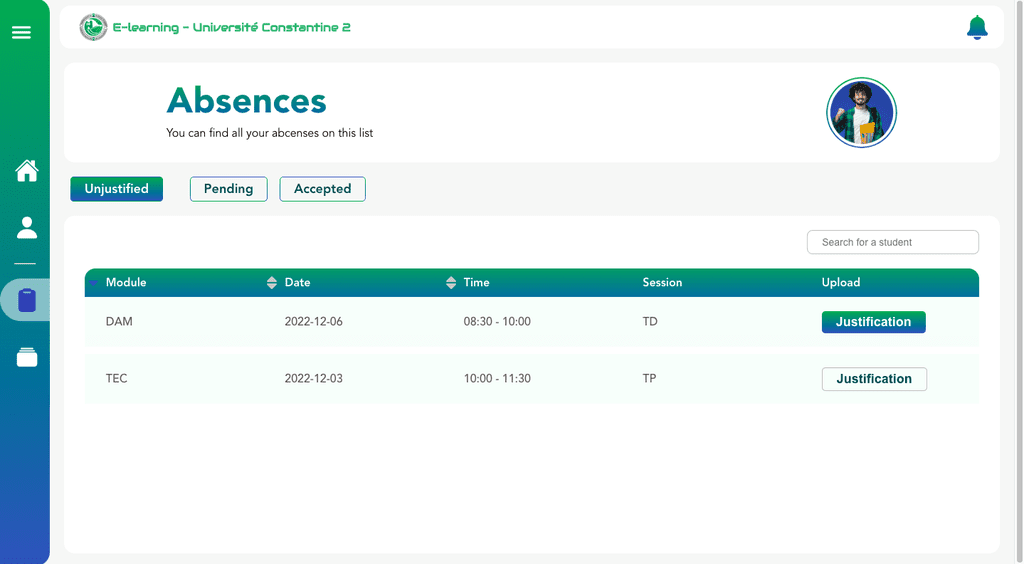Select the TEC absence row

[532, 379]
